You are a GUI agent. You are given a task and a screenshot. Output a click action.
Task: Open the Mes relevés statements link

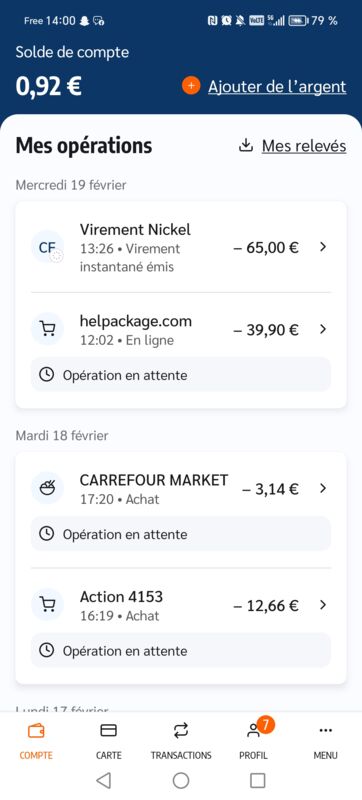304,146
